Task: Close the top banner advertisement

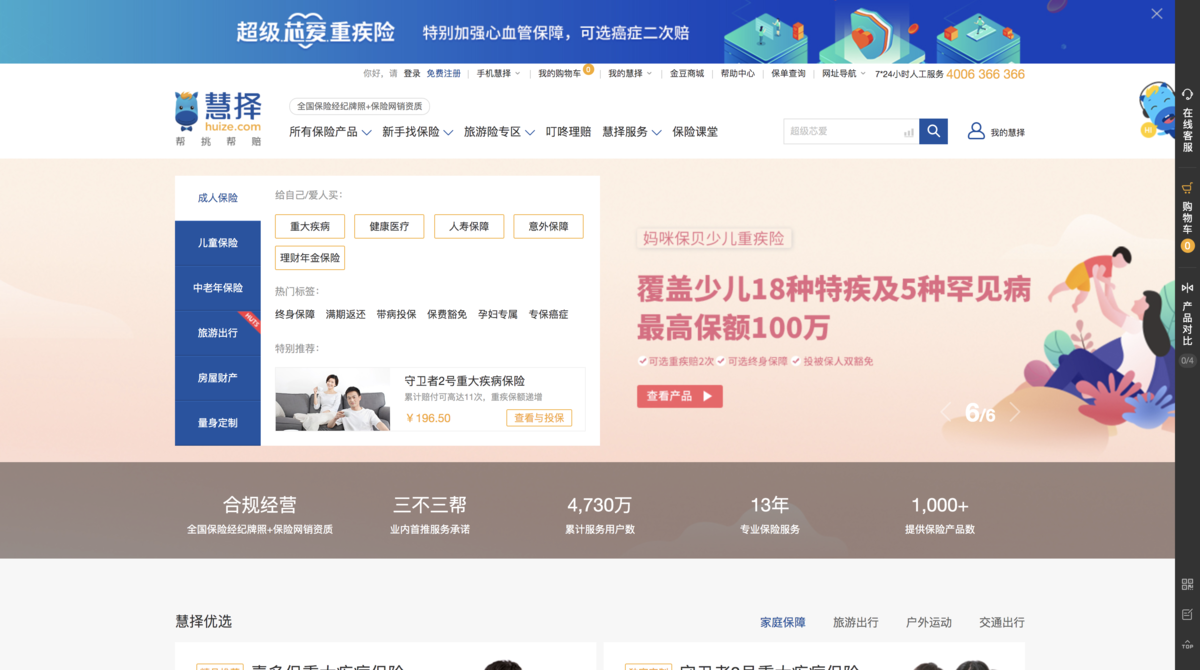Action: click(1156, 14)
